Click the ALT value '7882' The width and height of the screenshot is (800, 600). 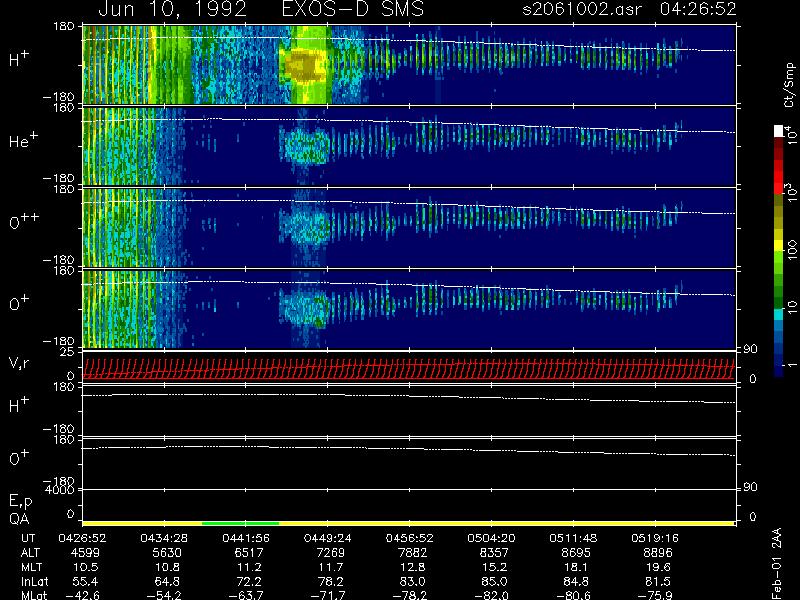(412, 553)
